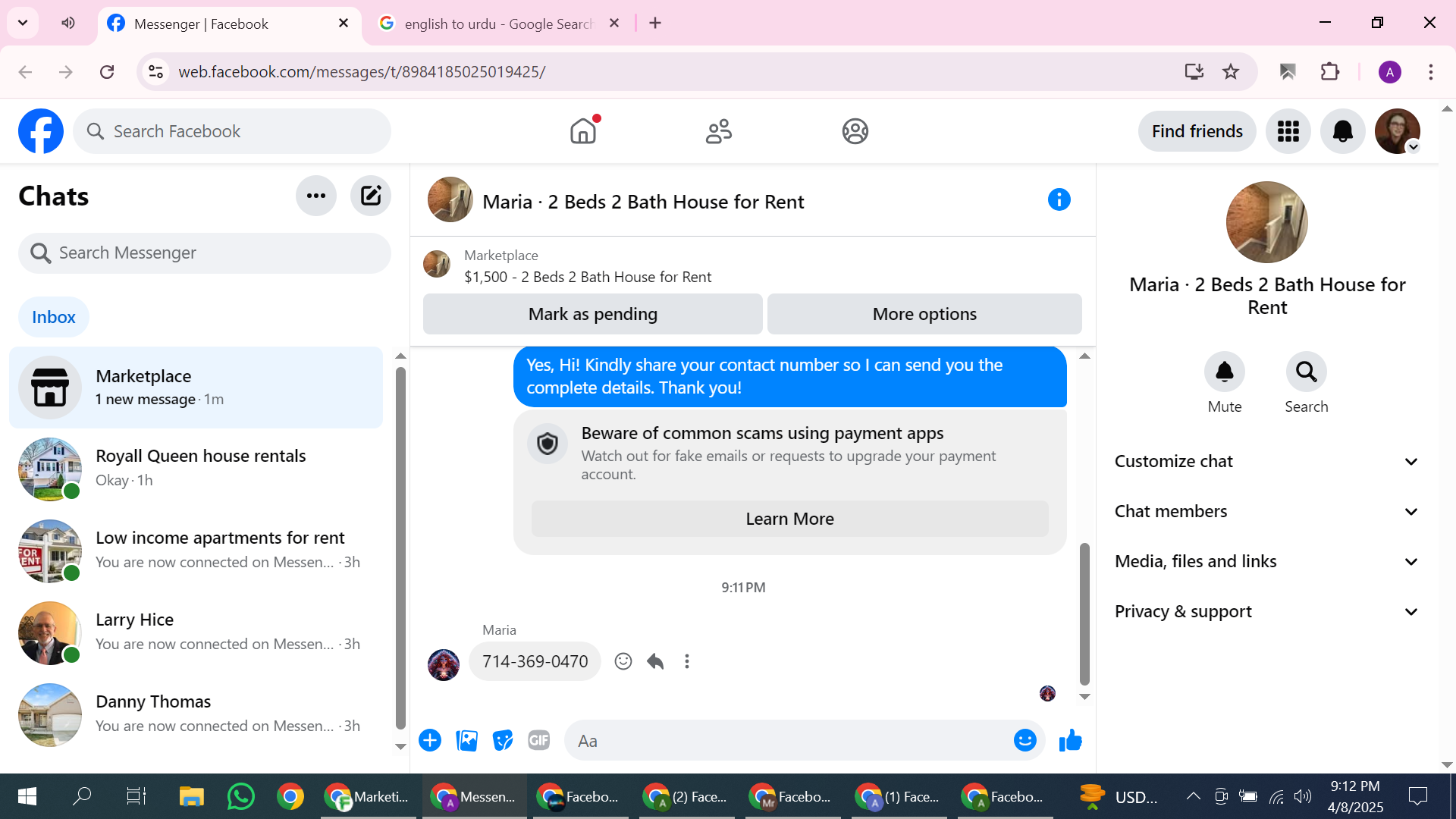Image resolution: width=1456 pixels, height=819 pixels.
Task: Click the attach photo icon
Action: click(466, 740)
